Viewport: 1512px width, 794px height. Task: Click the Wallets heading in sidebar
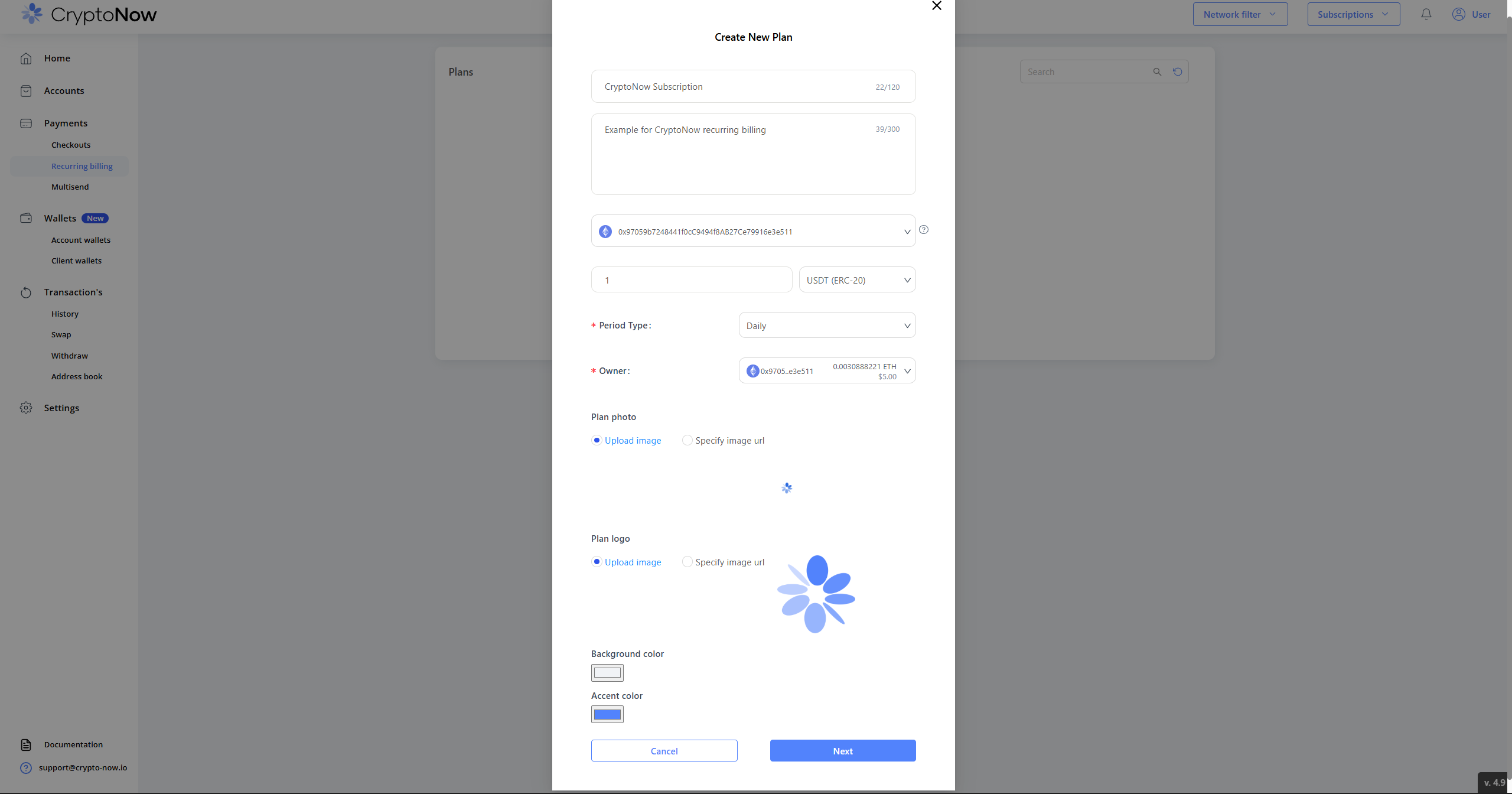(60, 219)
